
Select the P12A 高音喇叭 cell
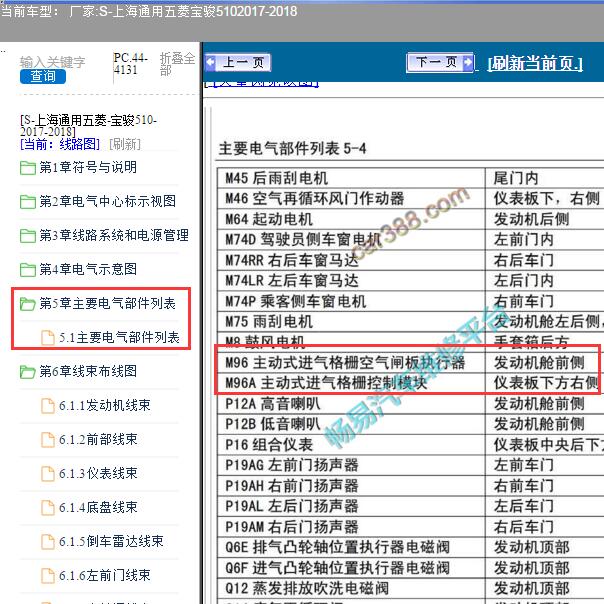click(x=351, y=404)
